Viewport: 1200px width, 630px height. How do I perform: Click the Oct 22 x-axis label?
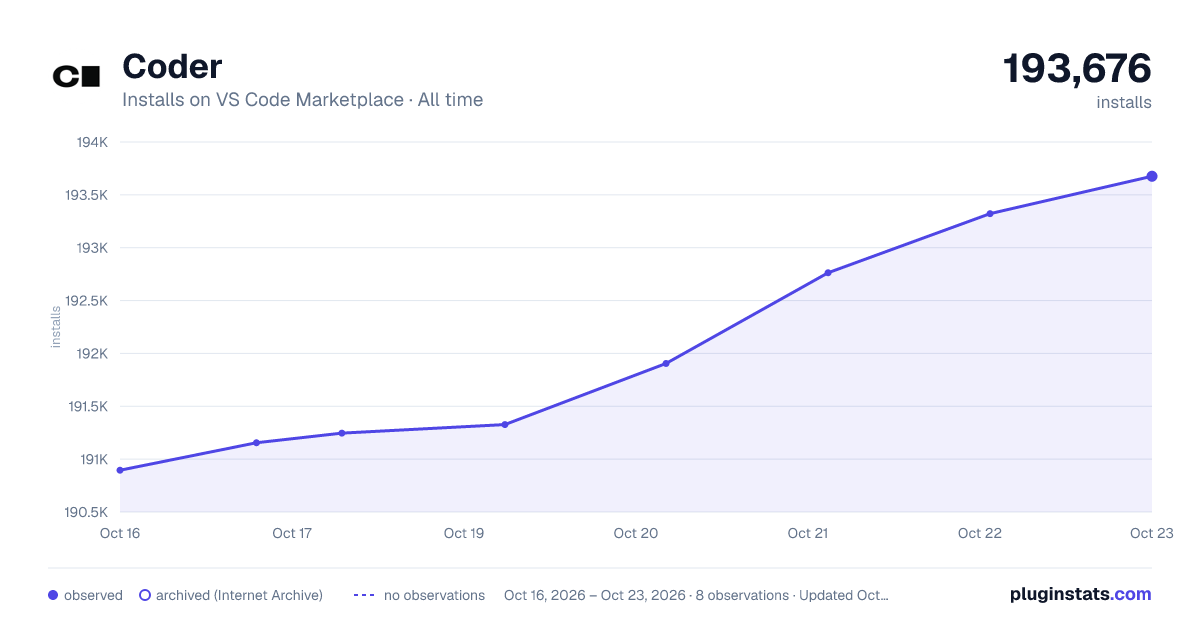tap(980, 533)
